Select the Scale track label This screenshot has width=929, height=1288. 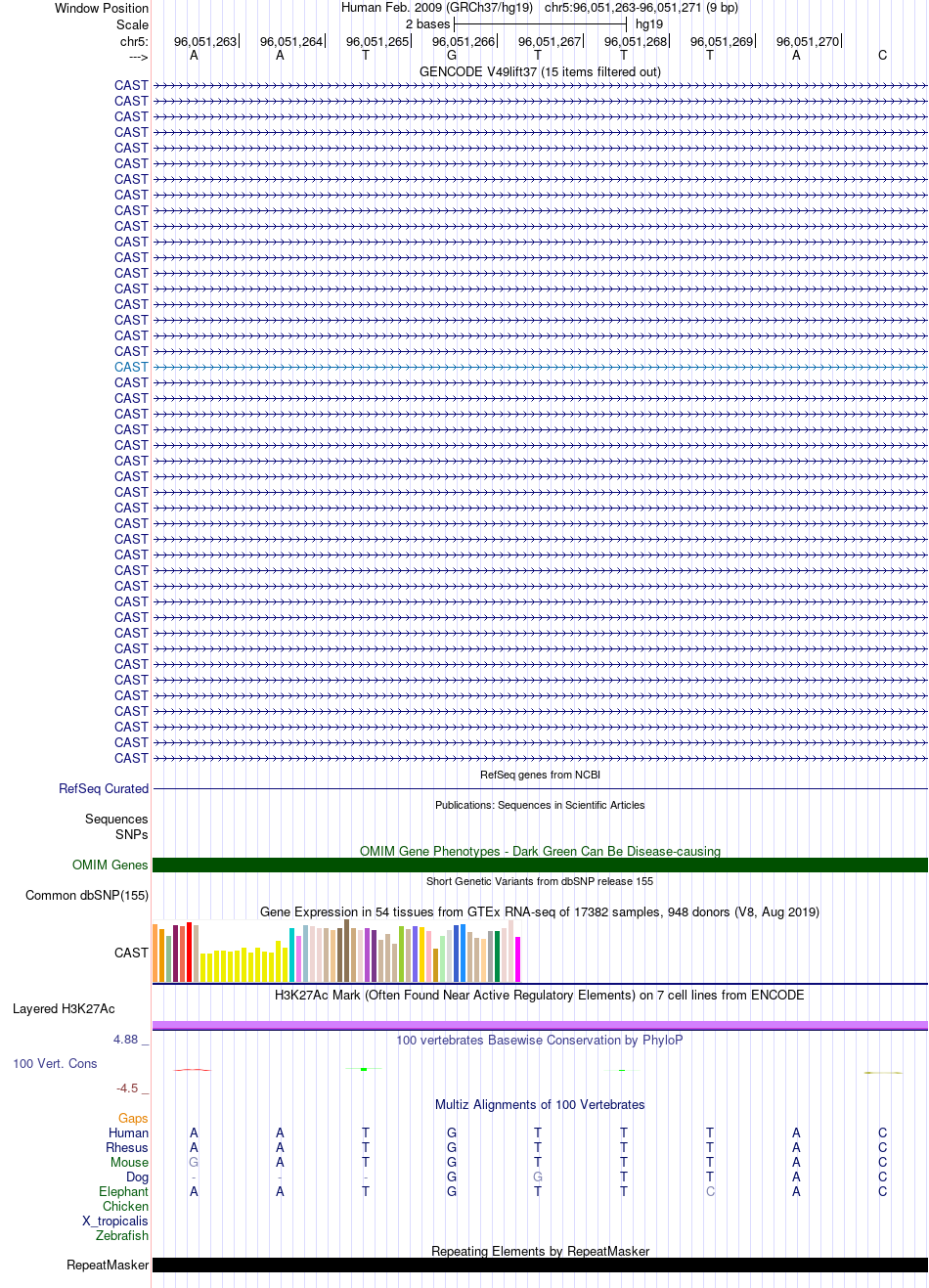click(132, 24)
